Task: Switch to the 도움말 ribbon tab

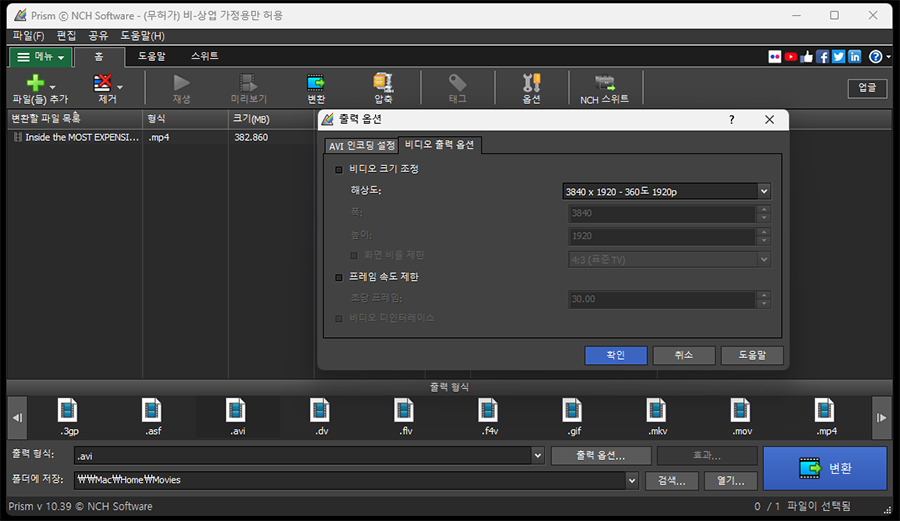Action: pos(152,56)
